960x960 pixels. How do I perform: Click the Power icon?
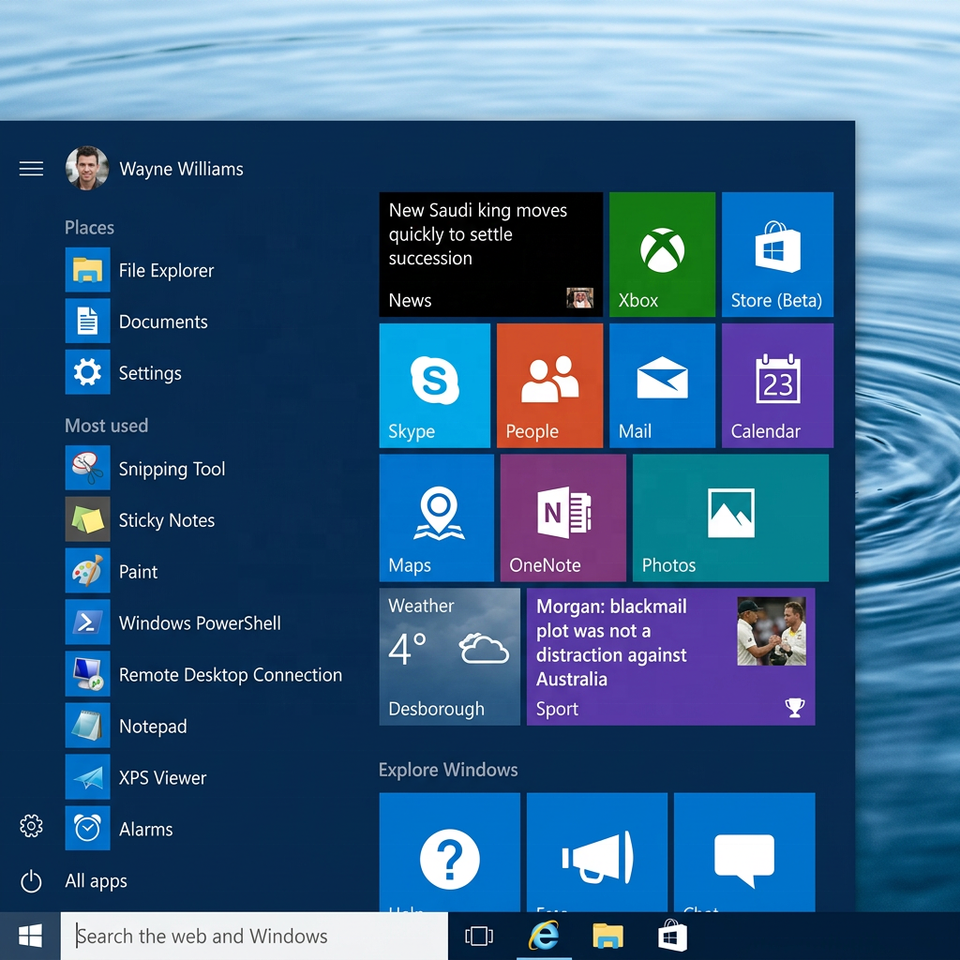coord(31,882)
